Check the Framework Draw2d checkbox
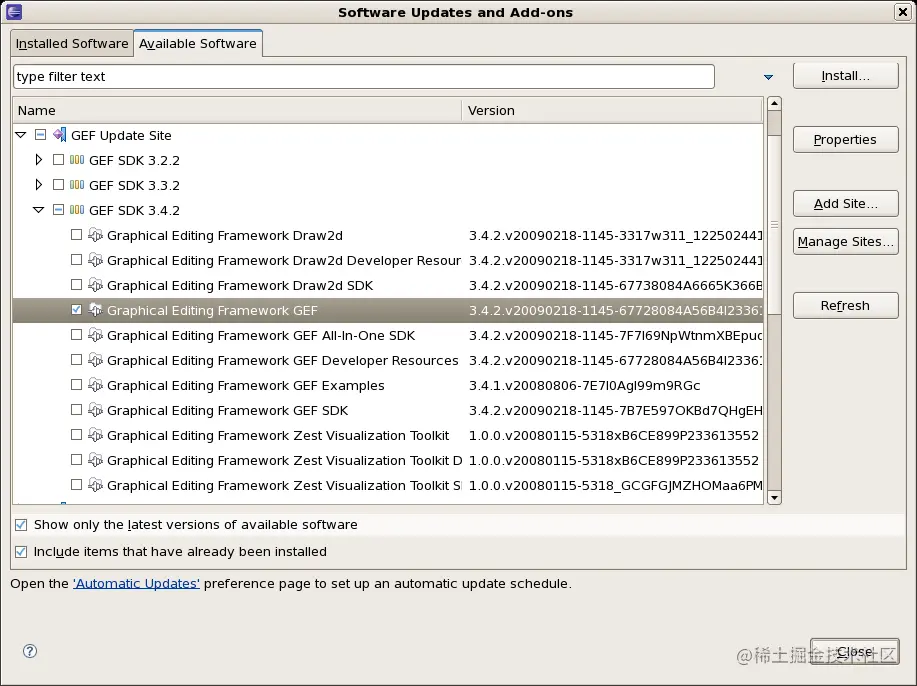The height and width of the screenshot is (686, 917). 76,235
